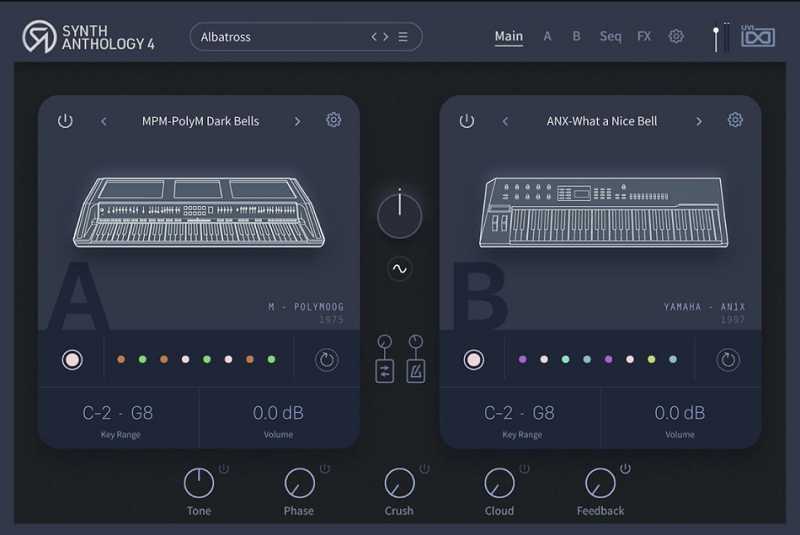This screenshot has height=535, width=800.
Task: Click the Cloud knob
Action: pos(499,482)
